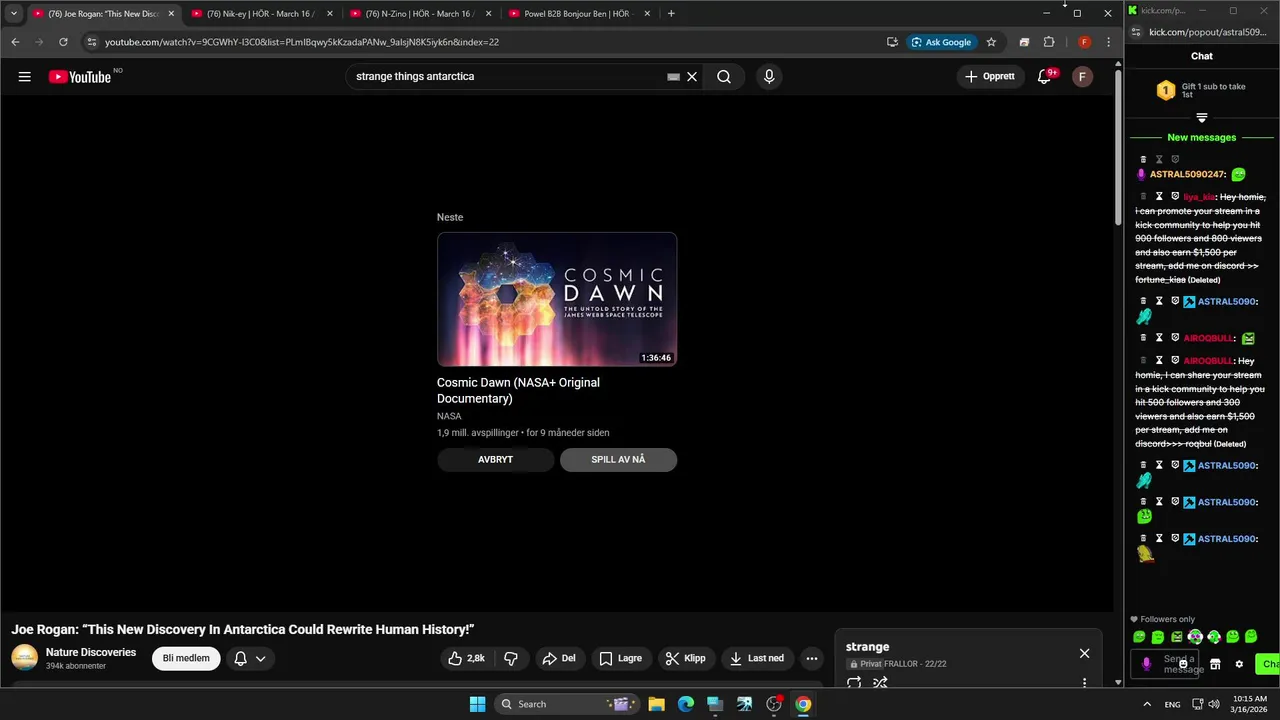Click SPILL AV NÅ to play next

[x=618, y=460]
